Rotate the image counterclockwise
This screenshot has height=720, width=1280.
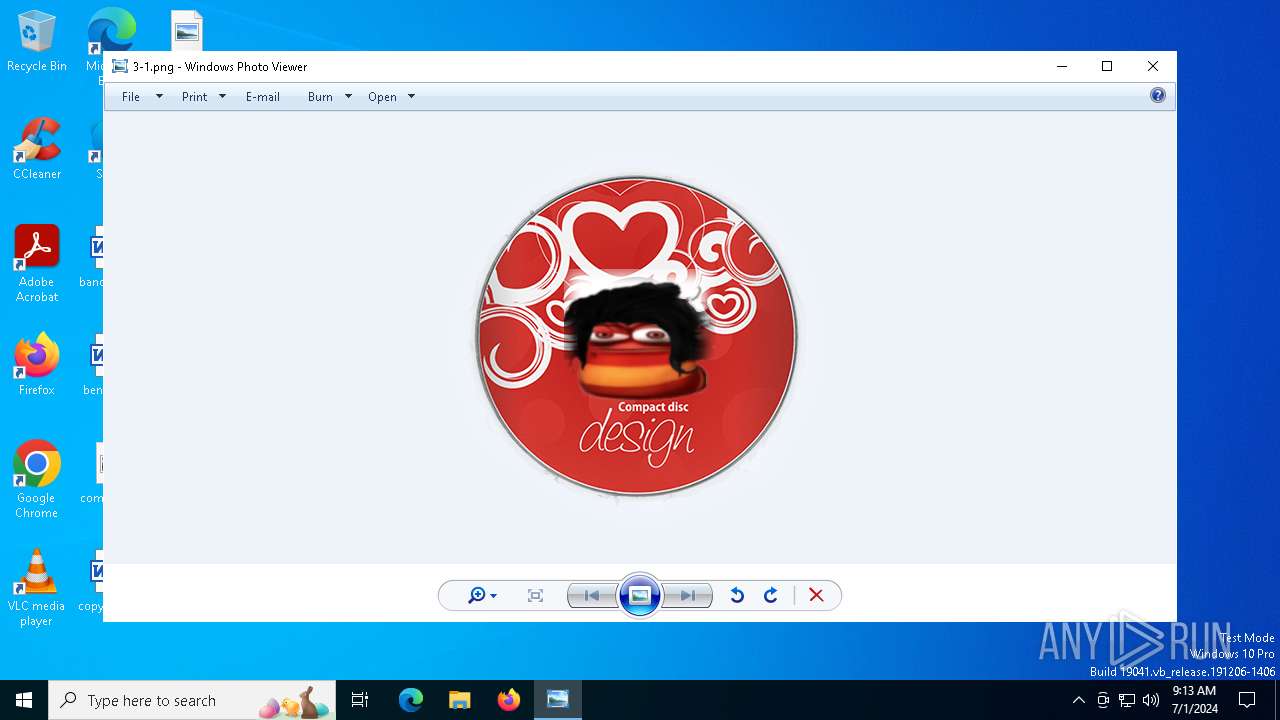(x=737, y=596)
